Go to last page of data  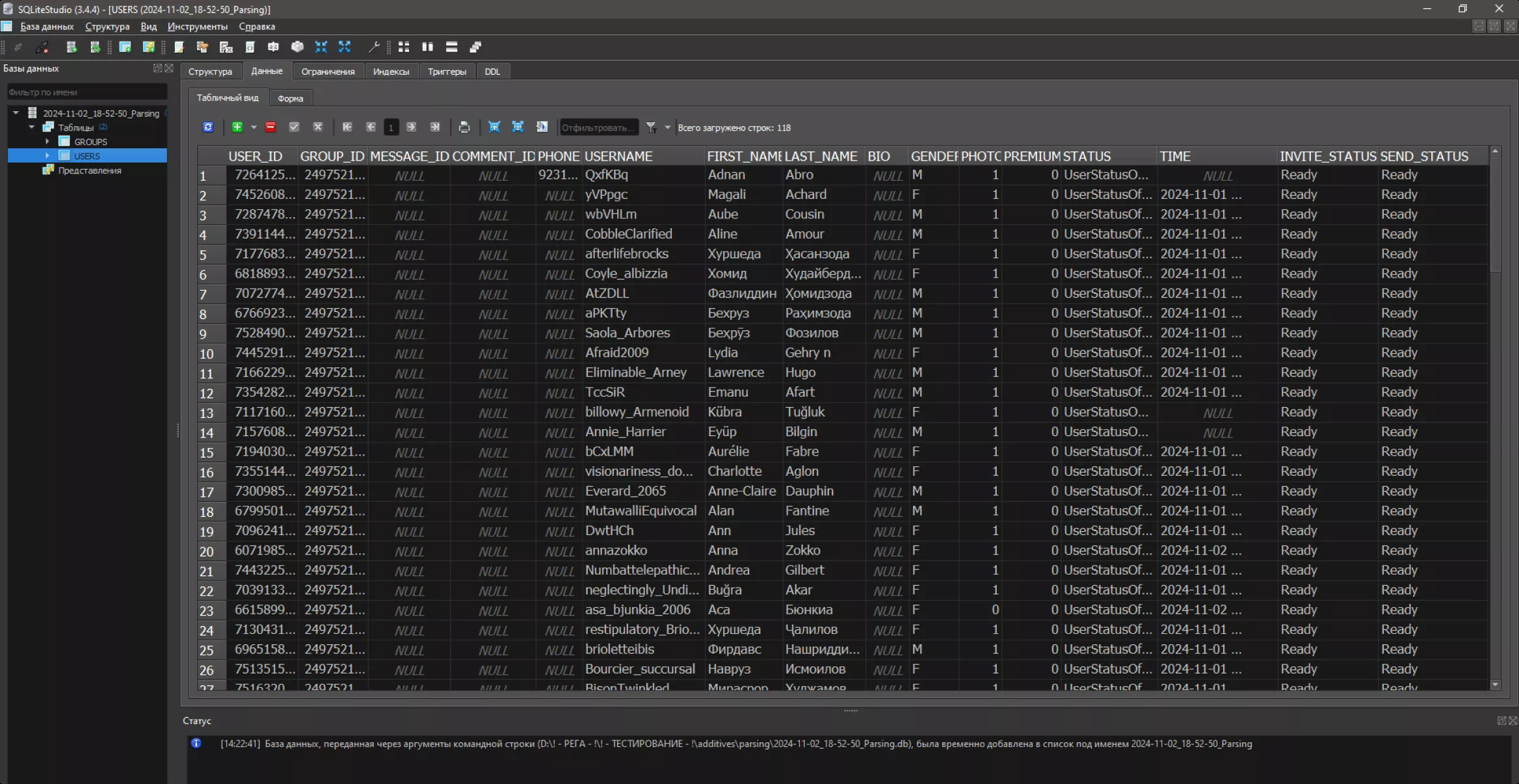(x=434, y=127)
